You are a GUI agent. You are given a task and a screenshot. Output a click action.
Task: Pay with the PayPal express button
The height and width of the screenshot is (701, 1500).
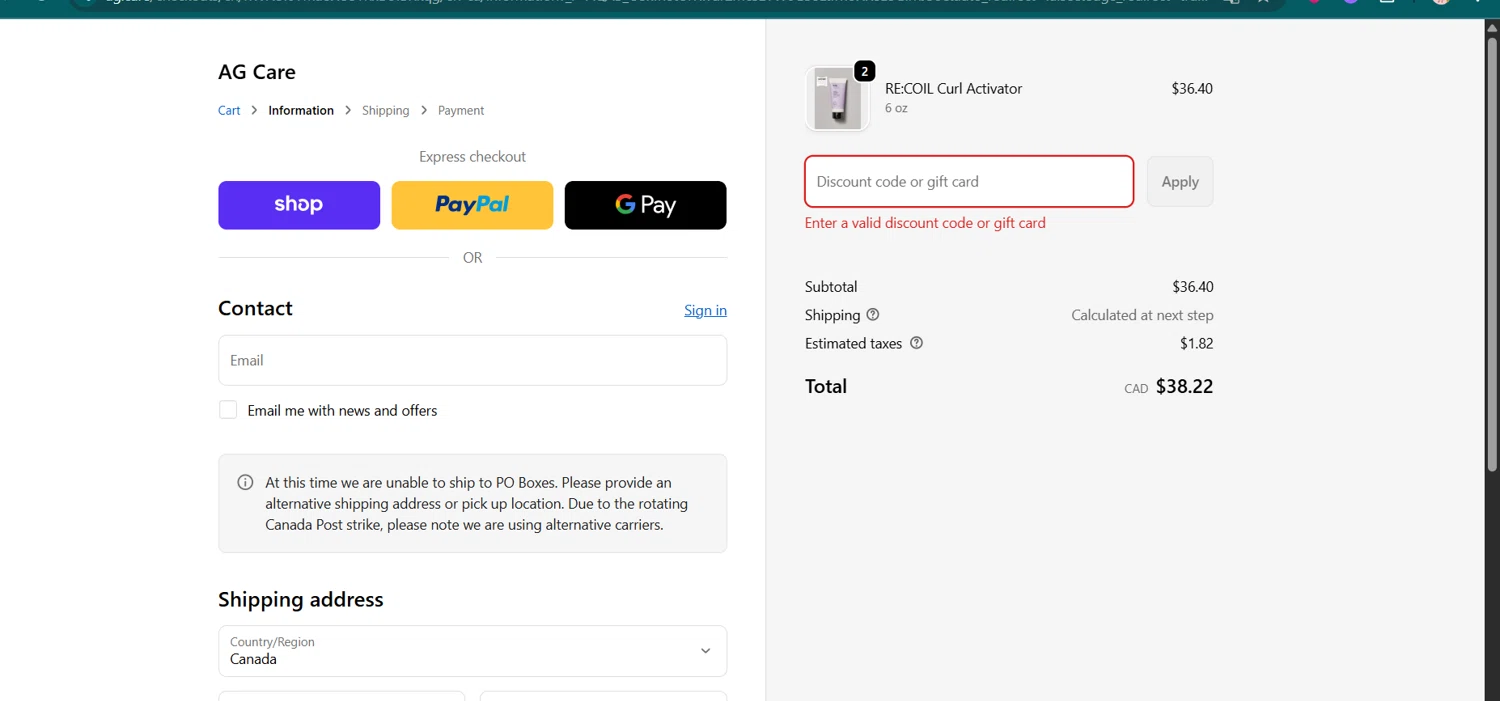click(472, 205)
